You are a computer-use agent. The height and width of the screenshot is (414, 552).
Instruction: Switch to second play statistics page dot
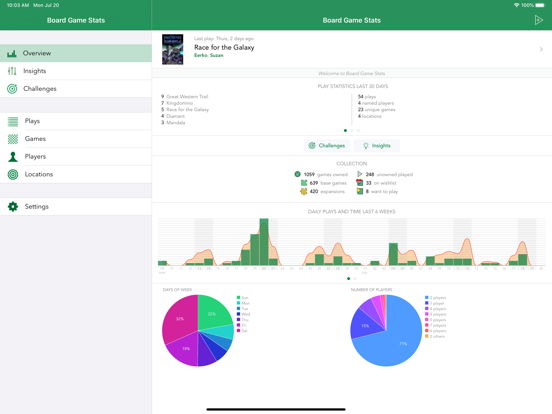352,131
